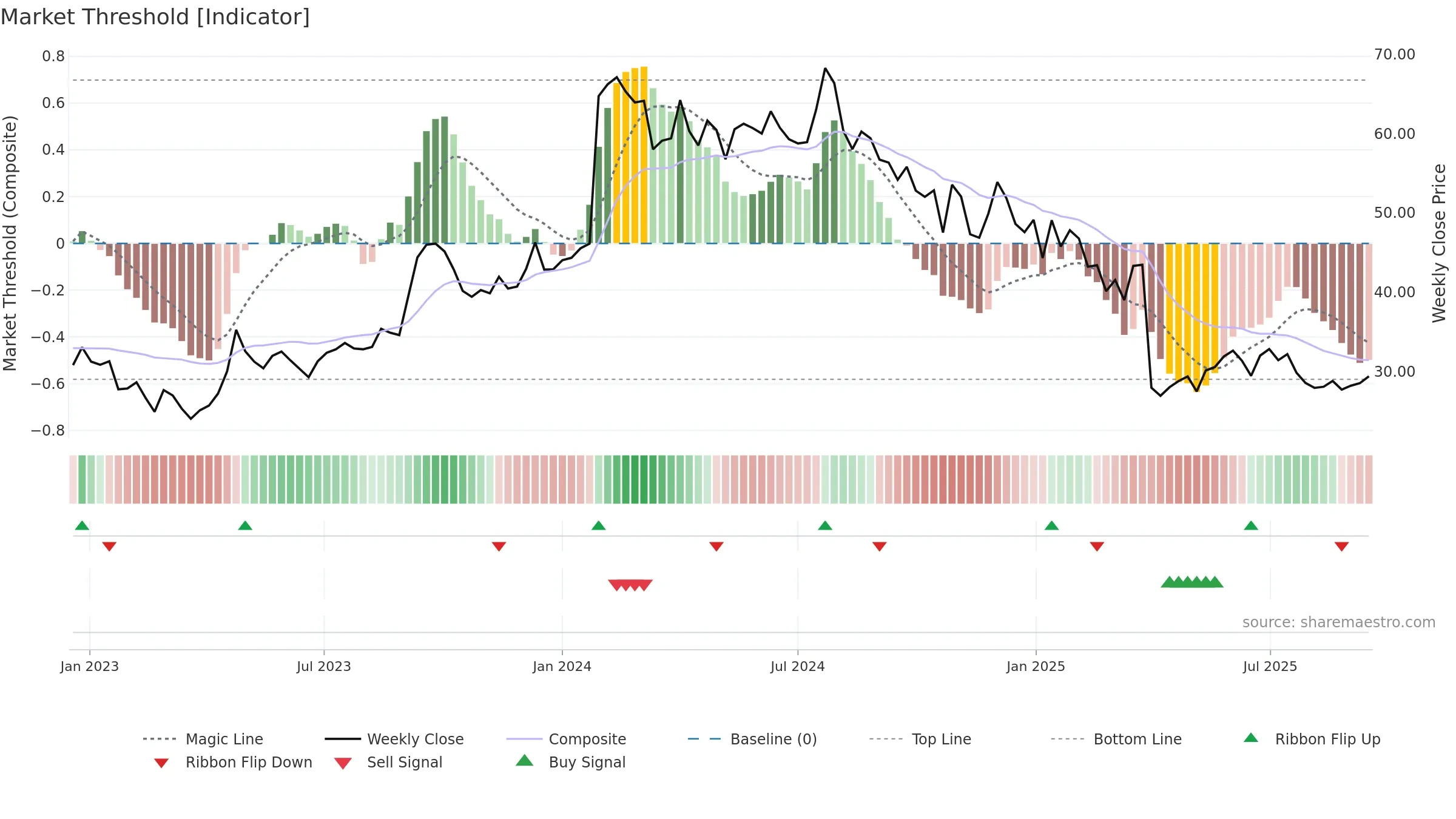Toggle the Bottom Line legend entry
The height and width of the screenshot is (819, 1456).
[1116, 739]
